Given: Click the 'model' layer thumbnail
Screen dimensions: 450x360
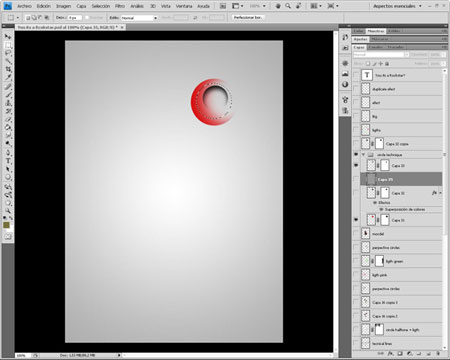Looking at the screenshot, I should (x=366, y=234).
